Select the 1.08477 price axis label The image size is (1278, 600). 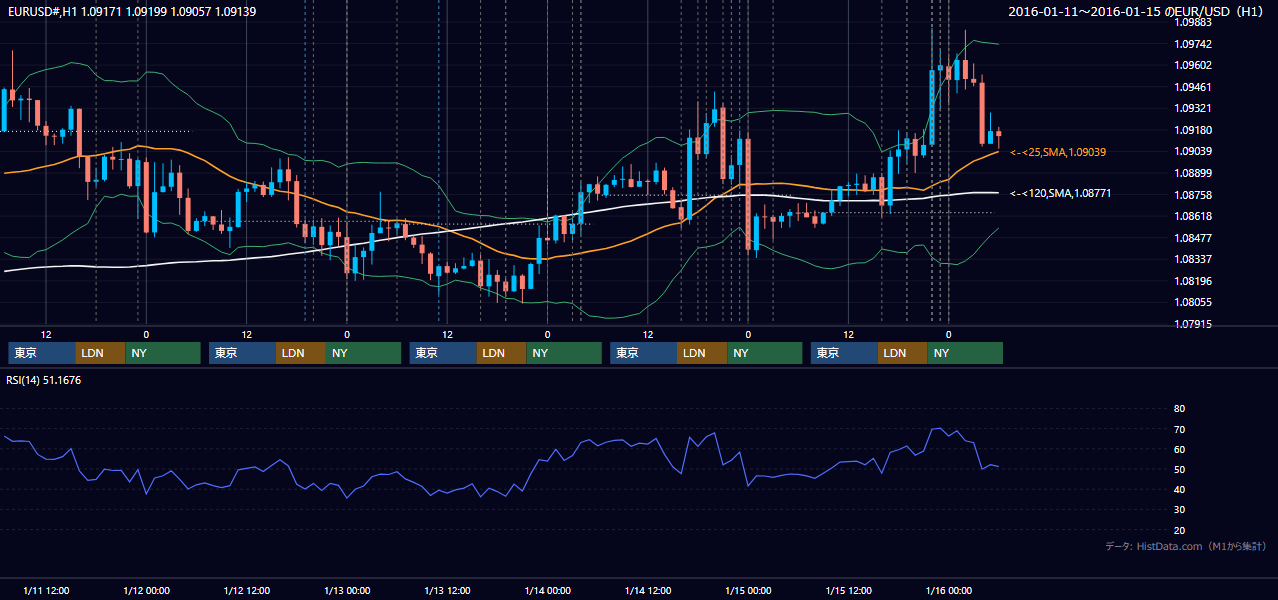pyautogui.click(x=1194, y=238)
